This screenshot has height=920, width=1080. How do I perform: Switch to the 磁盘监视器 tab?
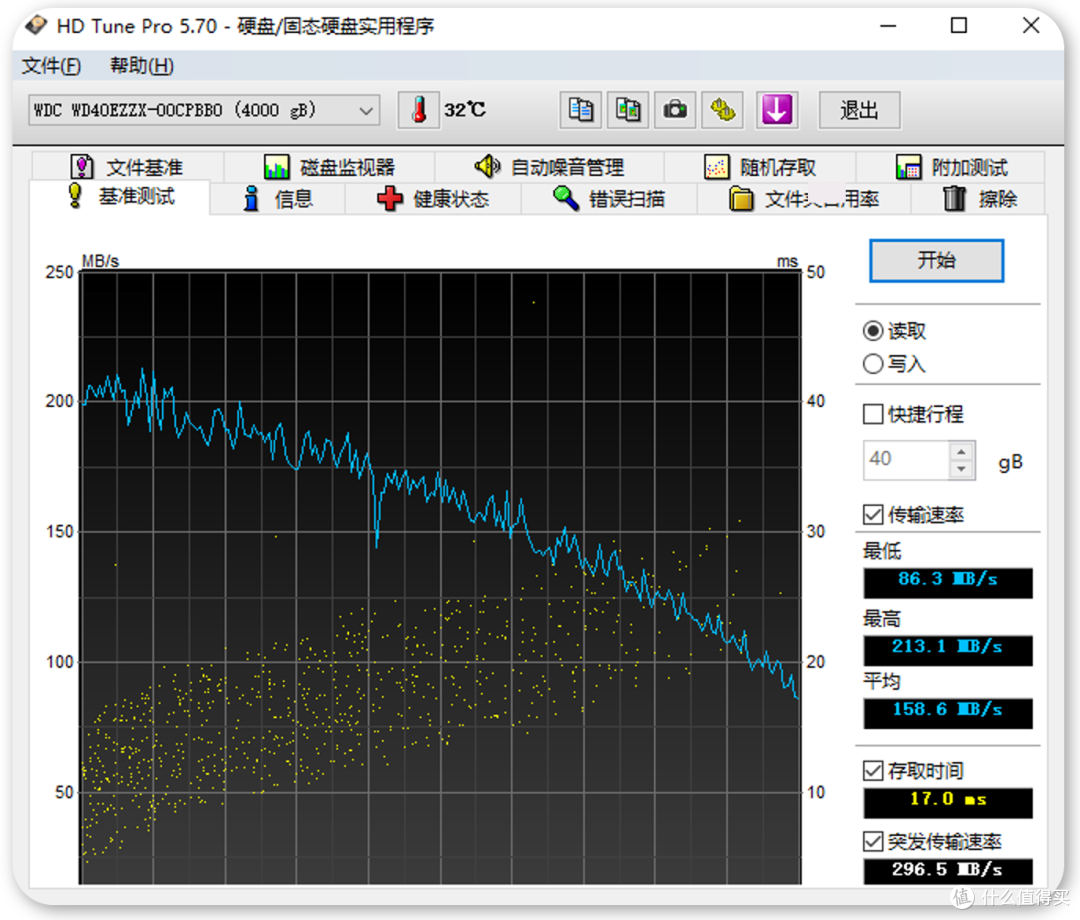click(329, 167)
